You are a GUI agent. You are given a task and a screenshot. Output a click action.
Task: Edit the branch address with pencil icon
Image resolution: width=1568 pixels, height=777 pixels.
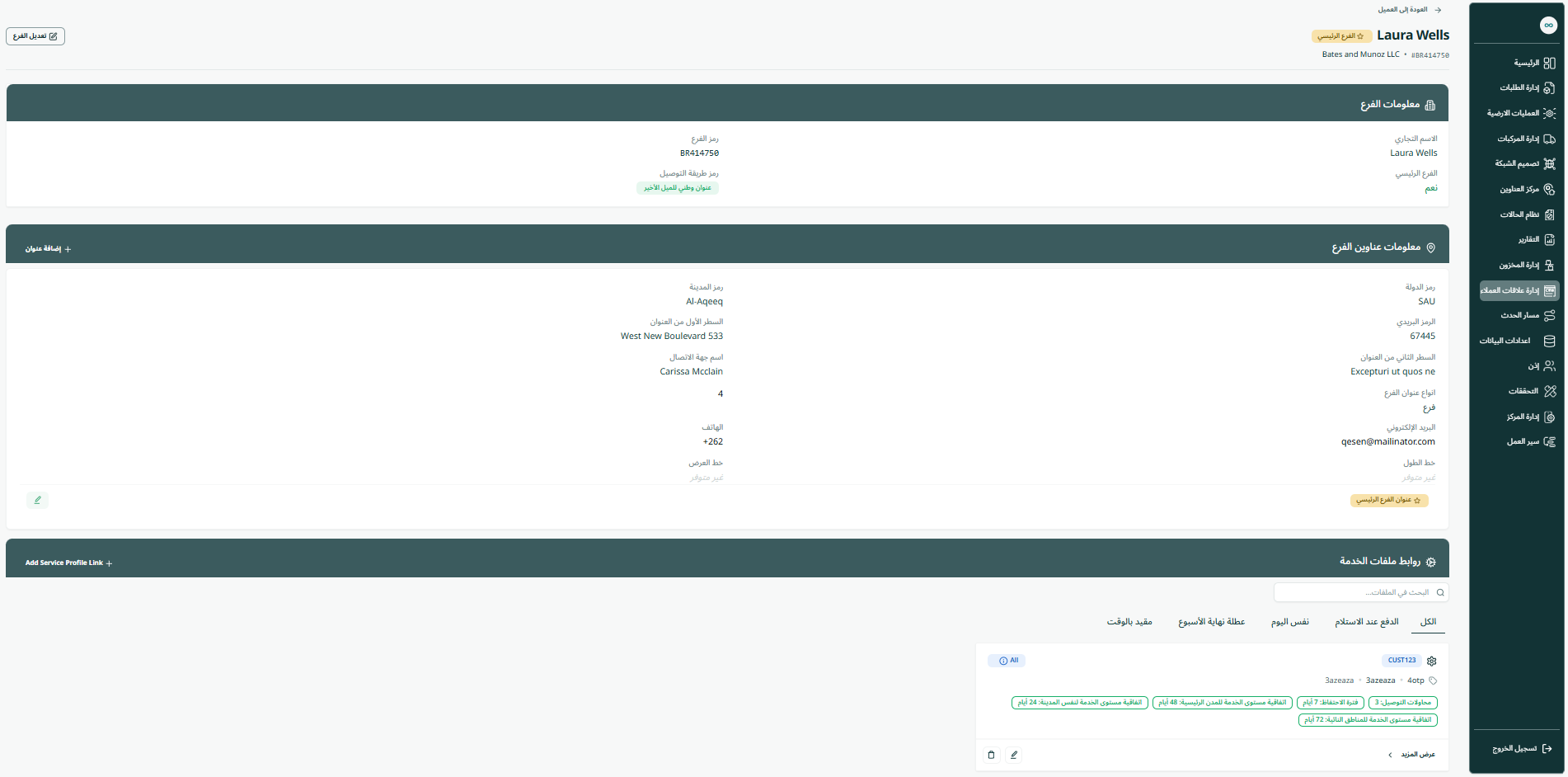pos(37,500)
